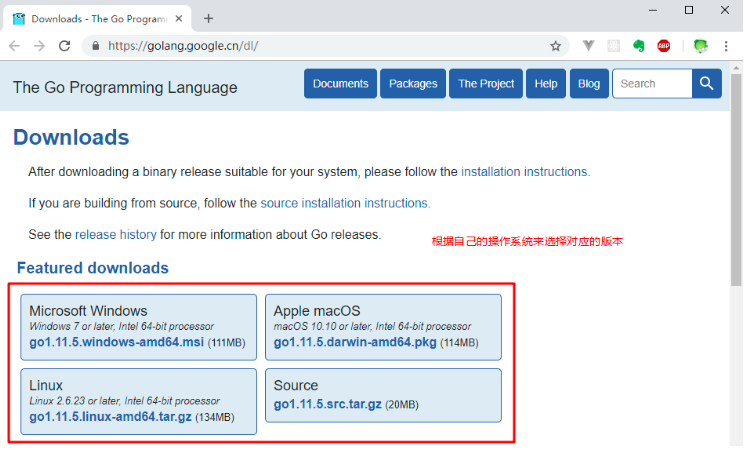745x461 pixels.
Task: Reload the page with the refresh icon
Action: pos(65,46)
